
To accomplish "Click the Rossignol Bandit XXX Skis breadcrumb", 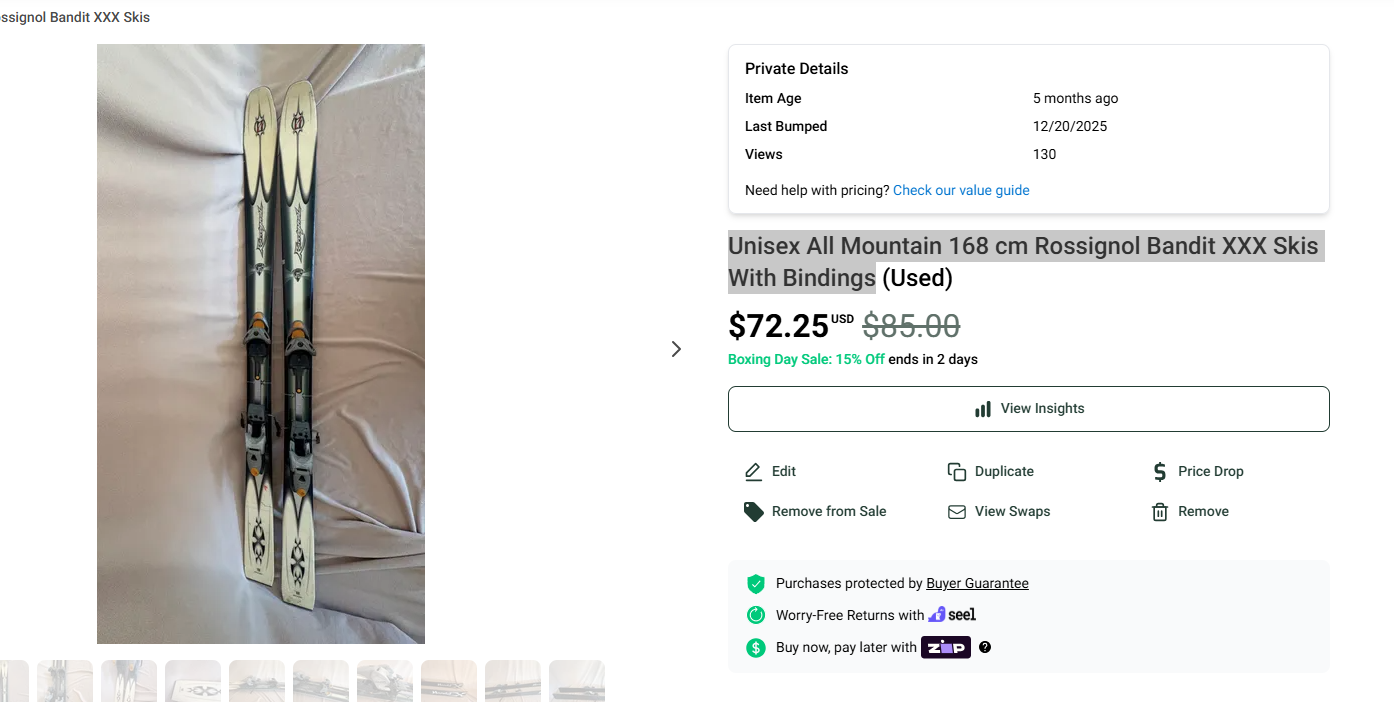I will pos(75,17).
